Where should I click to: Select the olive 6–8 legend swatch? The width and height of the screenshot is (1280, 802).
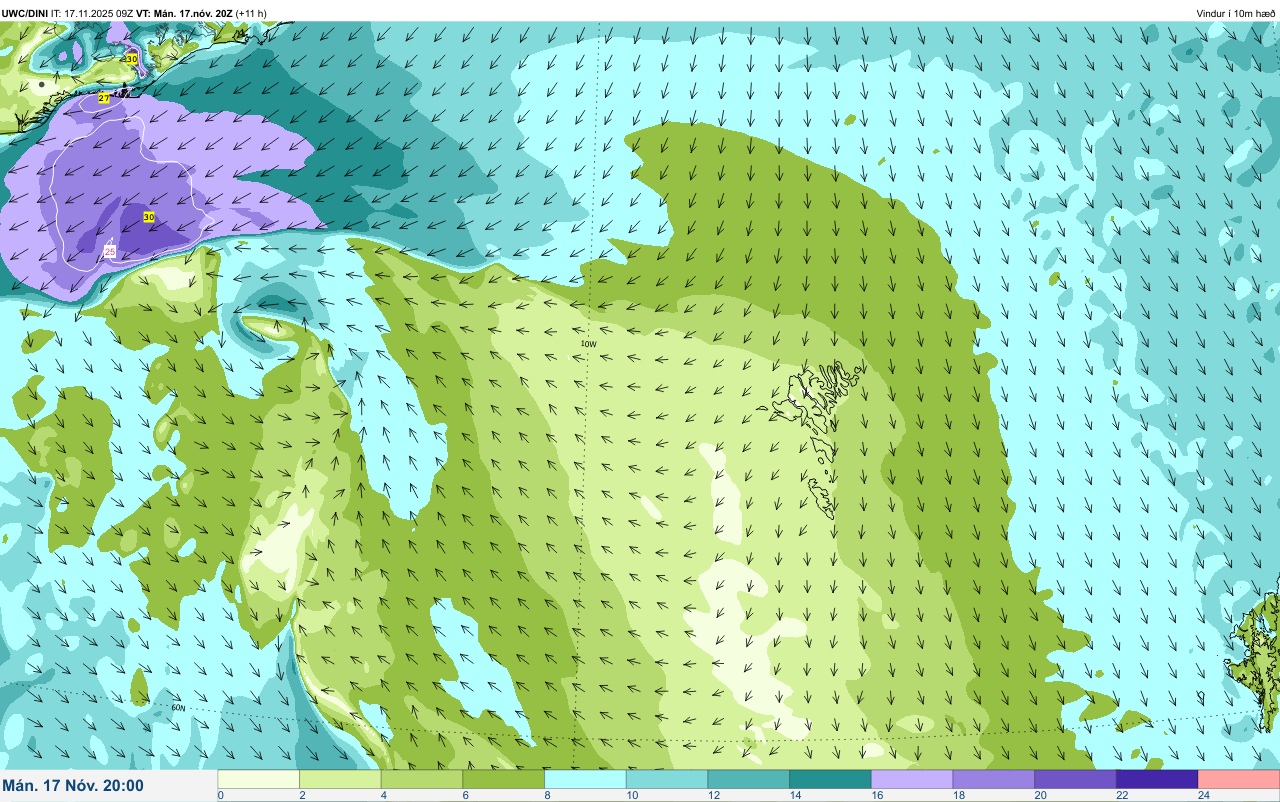(x=504, y=779)
